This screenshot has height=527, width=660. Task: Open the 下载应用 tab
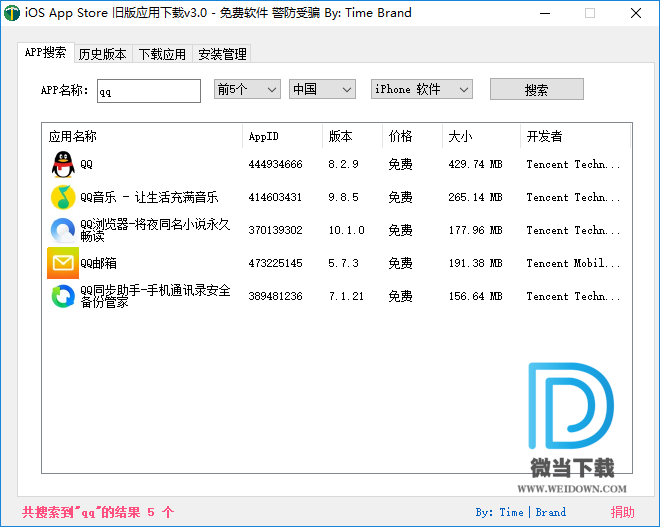pyautogui.click(x=162, y=54)
